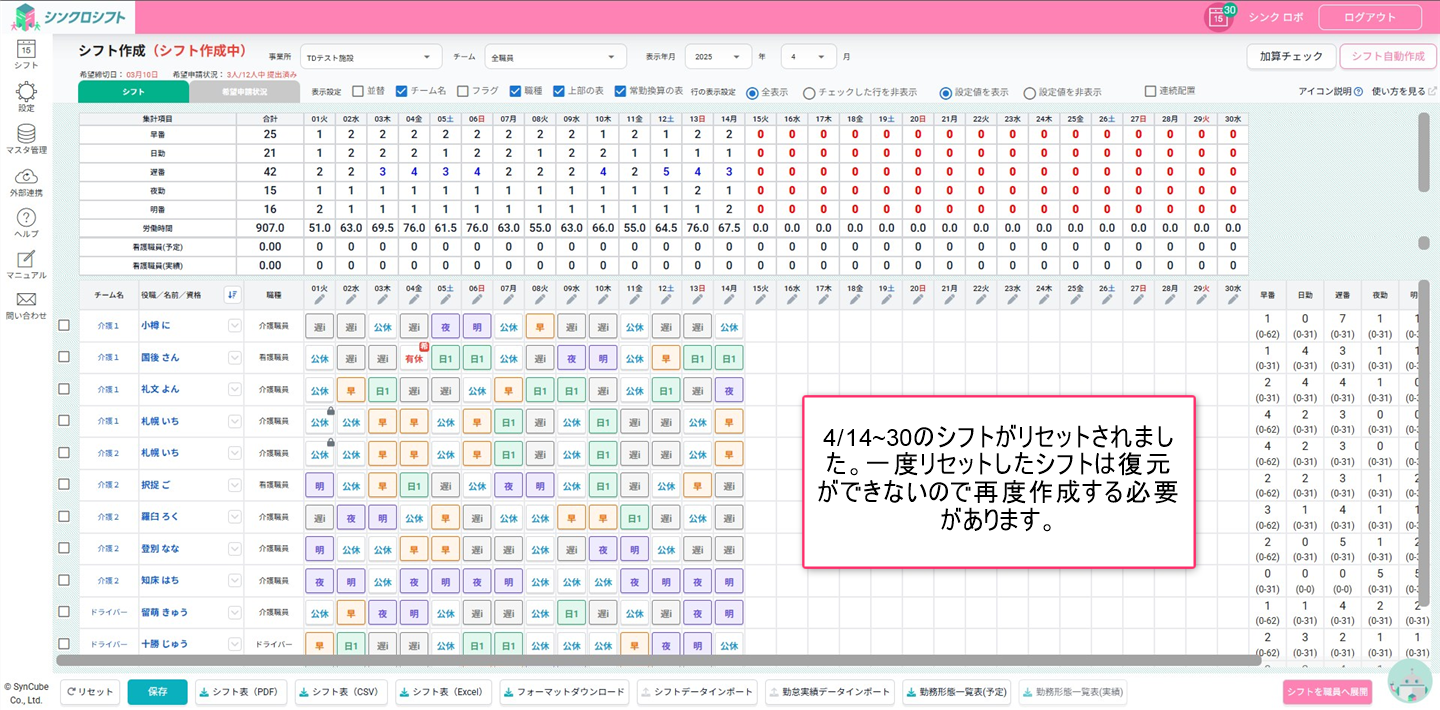Image resolution: width=1440 pixels, height=710 pixels.
Task: Download シフト表（Excel）
Action: point(443,692)
